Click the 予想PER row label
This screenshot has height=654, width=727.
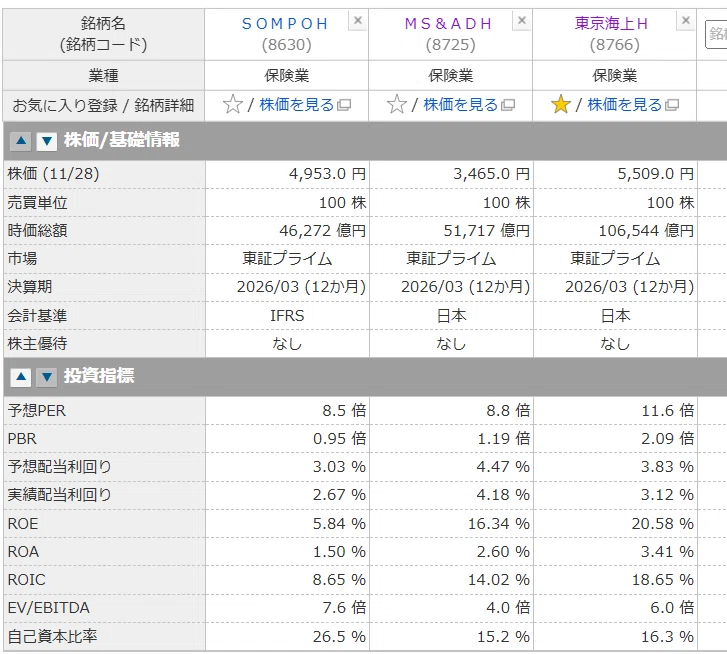tap(37, 411)
